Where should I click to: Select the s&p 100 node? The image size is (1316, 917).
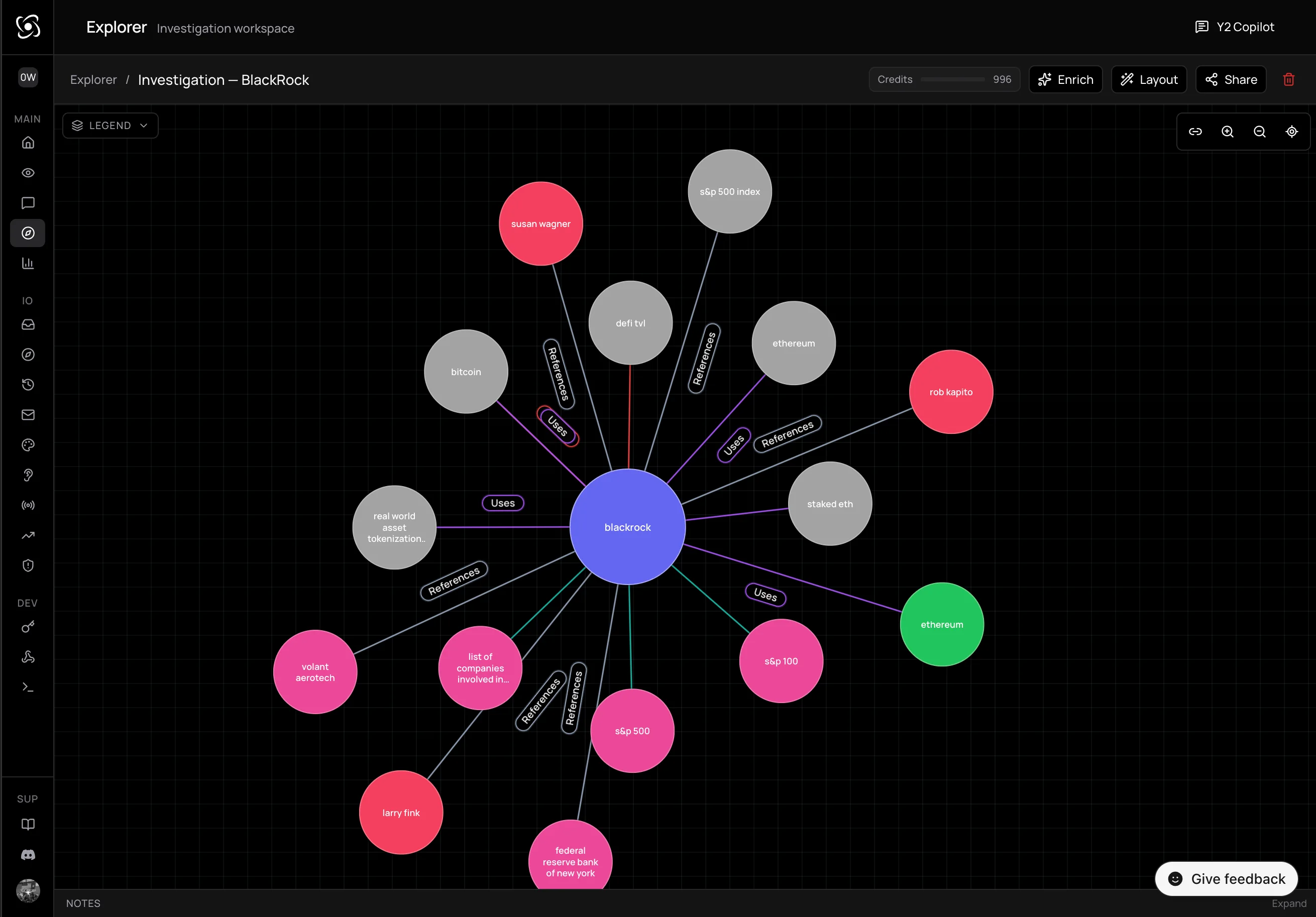(x=781, y=661)
